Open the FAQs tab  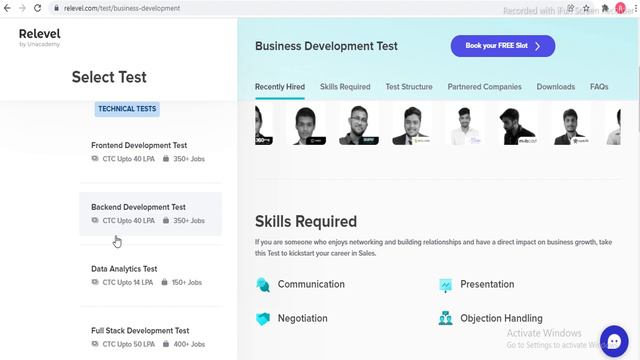(x=599, y=87)
